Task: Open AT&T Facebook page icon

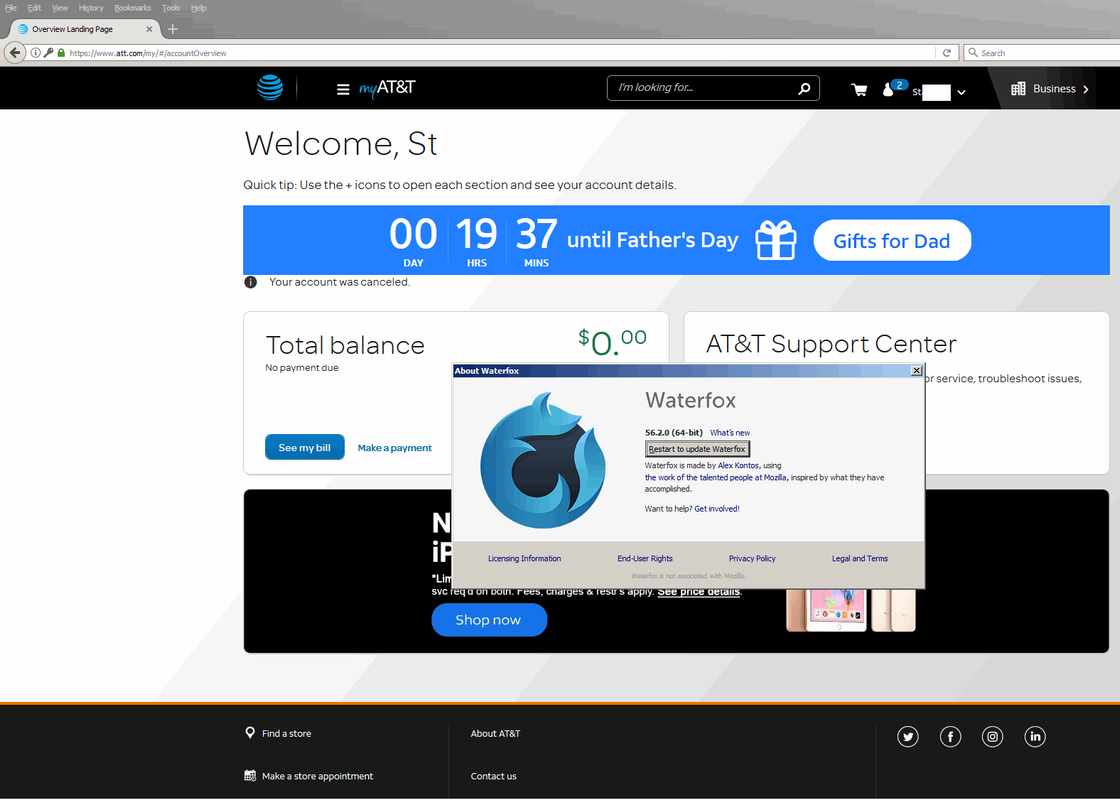Action: 950,736
